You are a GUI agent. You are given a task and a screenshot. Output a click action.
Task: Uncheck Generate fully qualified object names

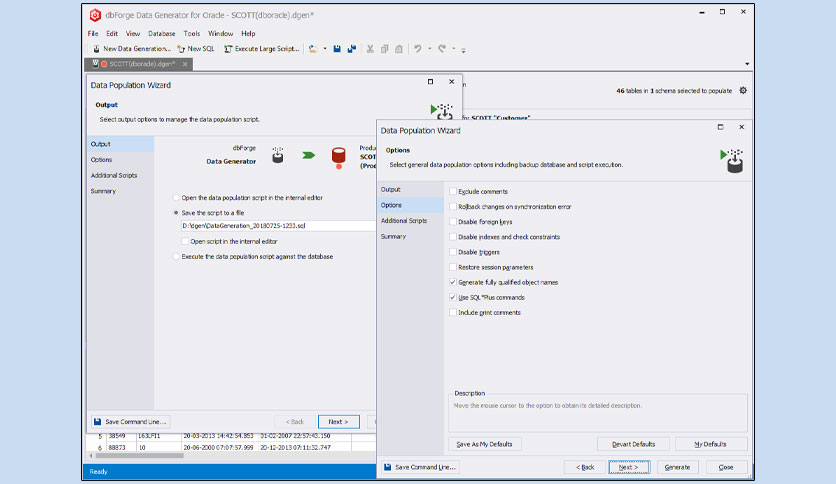(x=453, y=283)
